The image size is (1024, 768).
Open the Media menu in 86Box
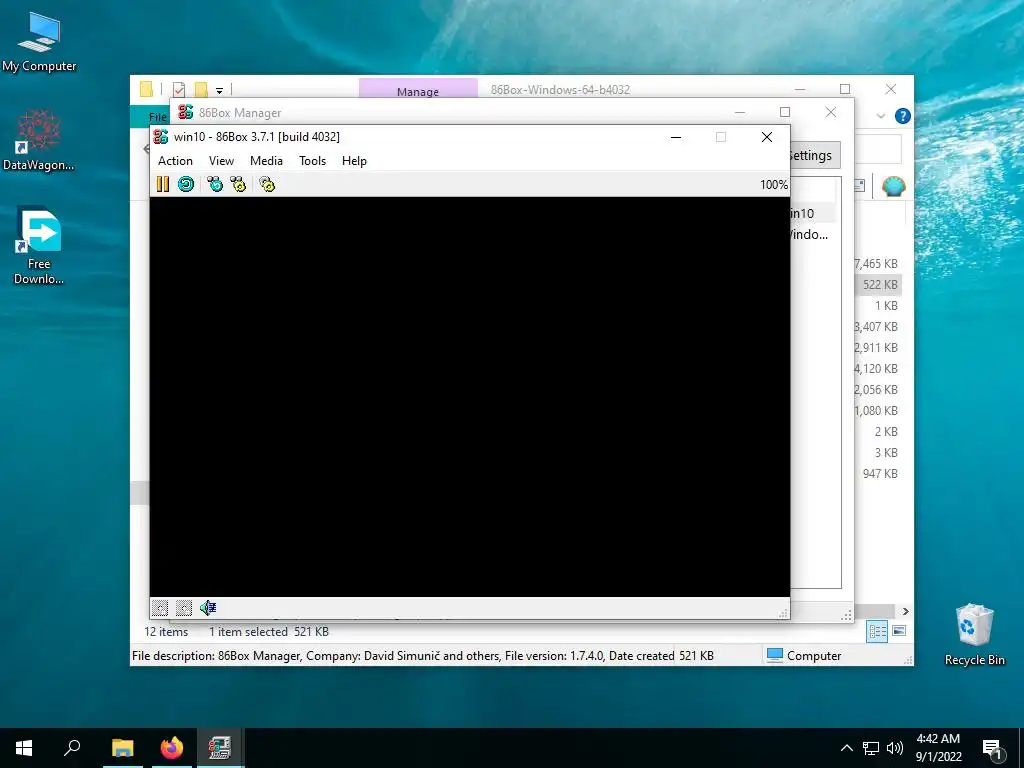click(266, 161)
